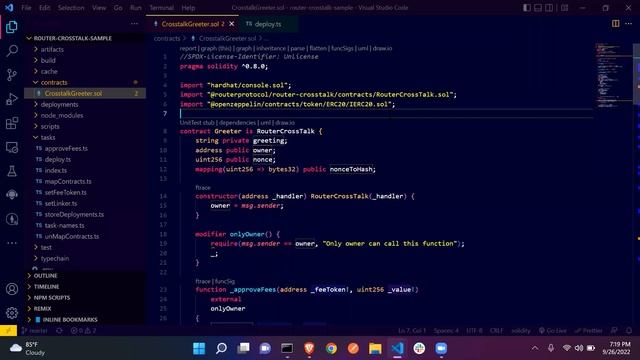Screen dimensions: 640x360
Task: Toggle primary side bar layout icon
Action: click(527, 8)
